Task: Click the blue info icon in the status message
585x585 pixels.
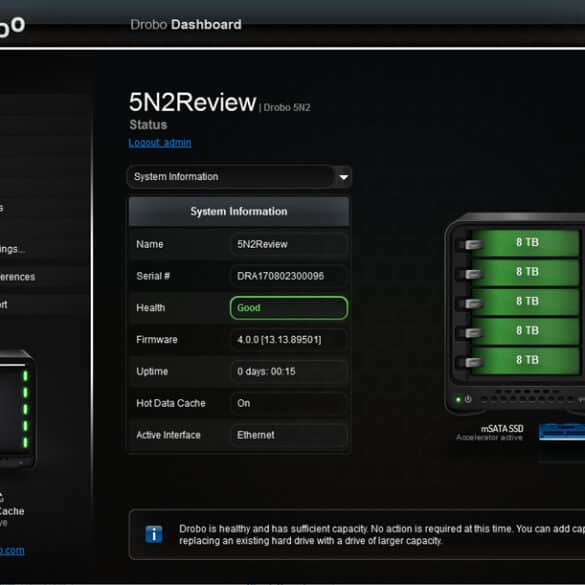Action: point(154,534)
